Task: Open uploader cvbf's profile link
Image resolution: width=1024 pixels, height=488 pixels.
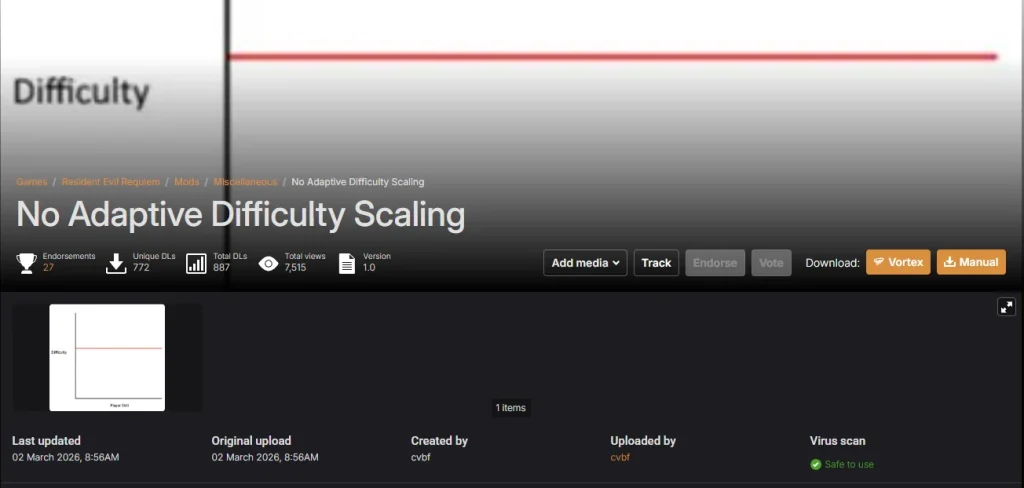Action: pos(620,457)
